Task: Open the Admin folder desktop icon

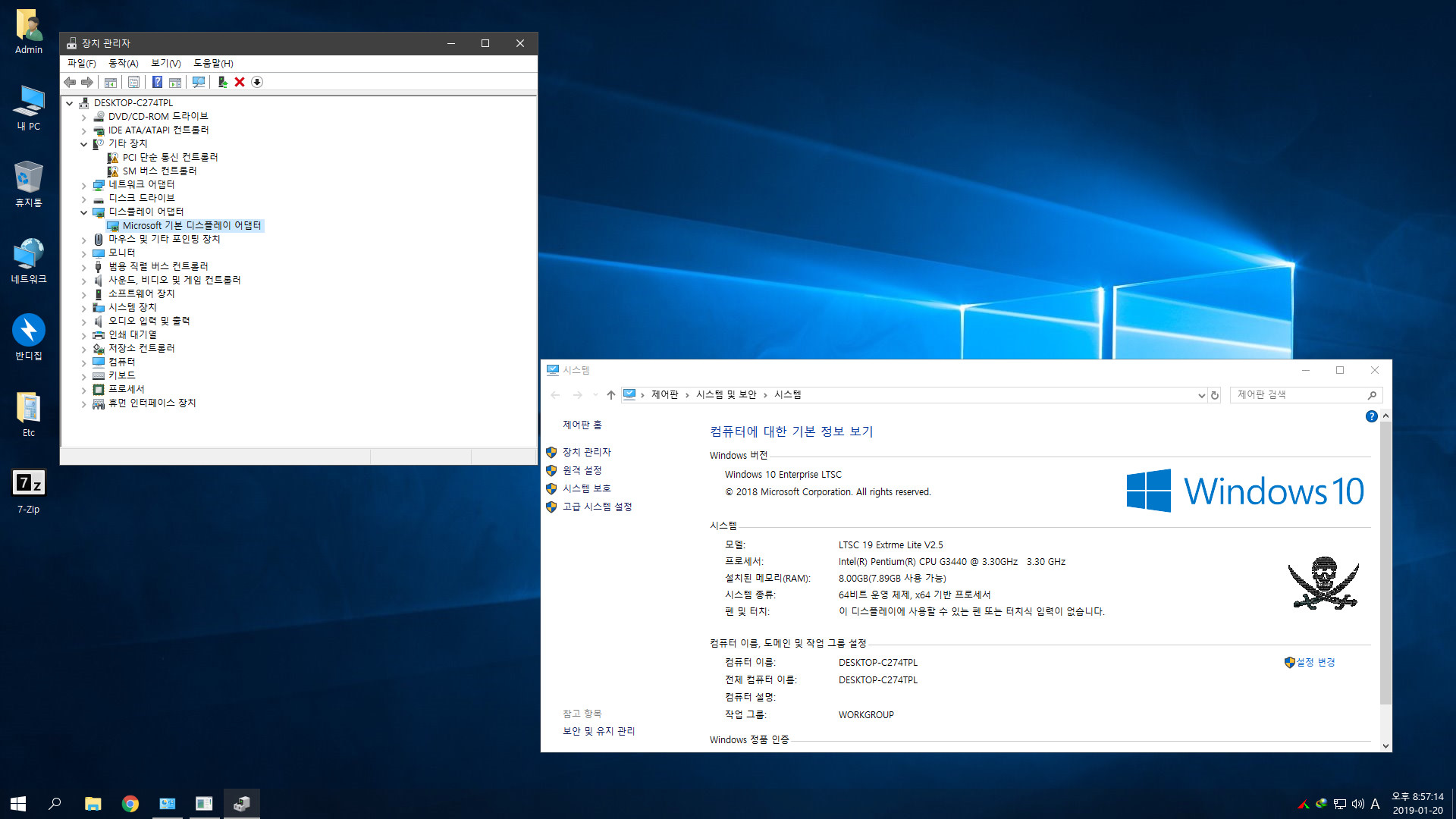Action: pos(29,32)
